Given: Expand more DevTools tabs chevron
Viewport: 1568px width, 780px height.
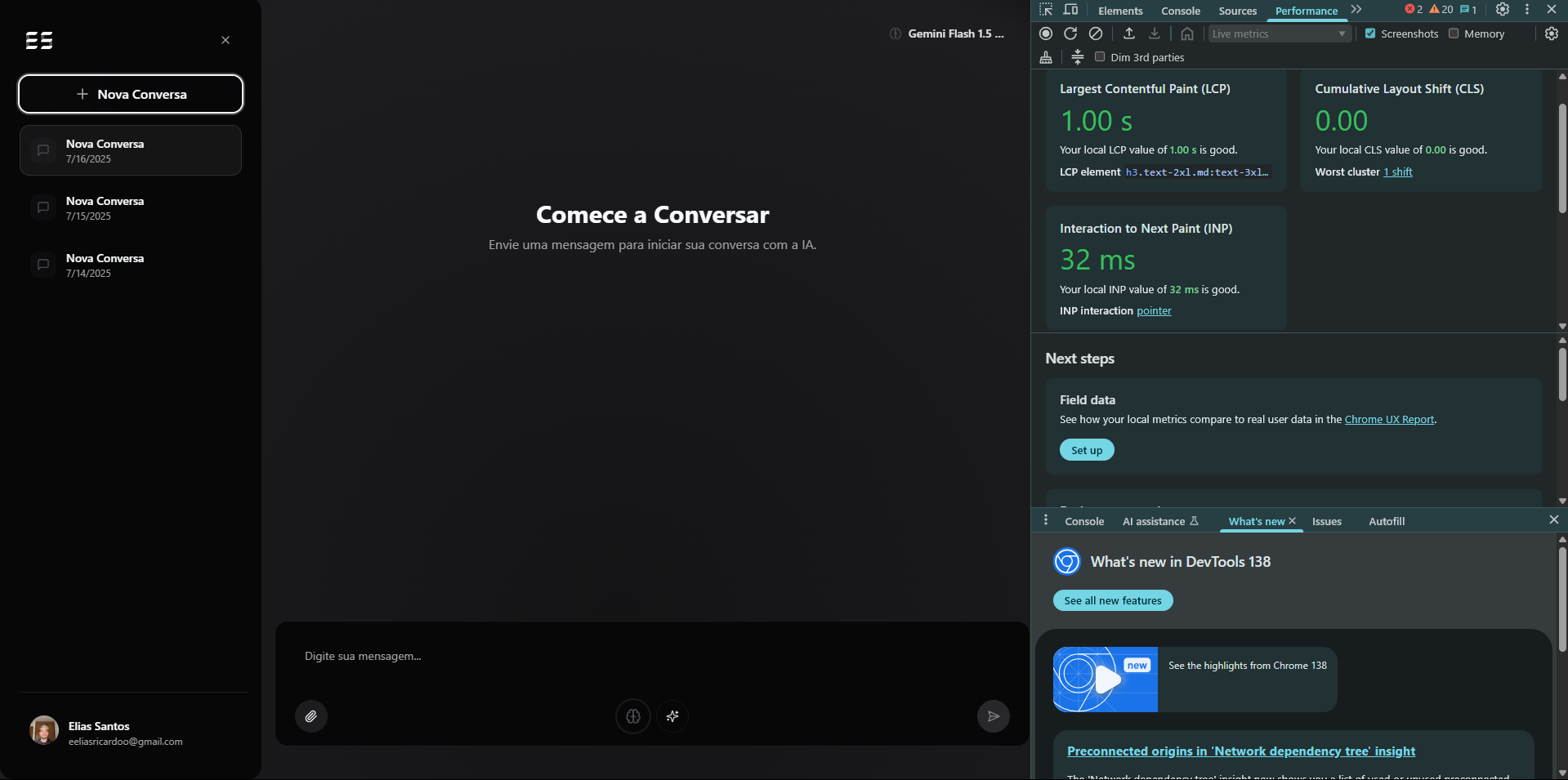Looking at the screenshot, I should coord(1356,10).
